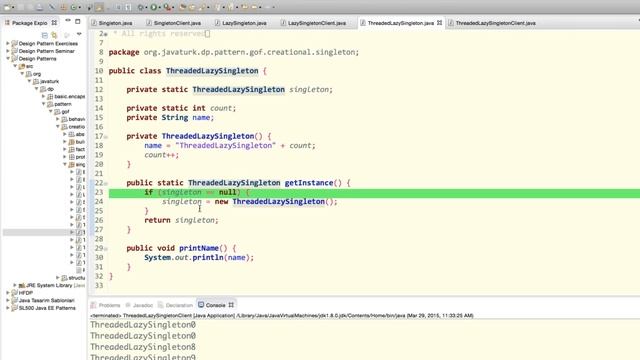This screenshot has width=640, height=360.
Task: Switch to ThreadedLazySingletonClient.java tab
Action: (x=492, y=23)
